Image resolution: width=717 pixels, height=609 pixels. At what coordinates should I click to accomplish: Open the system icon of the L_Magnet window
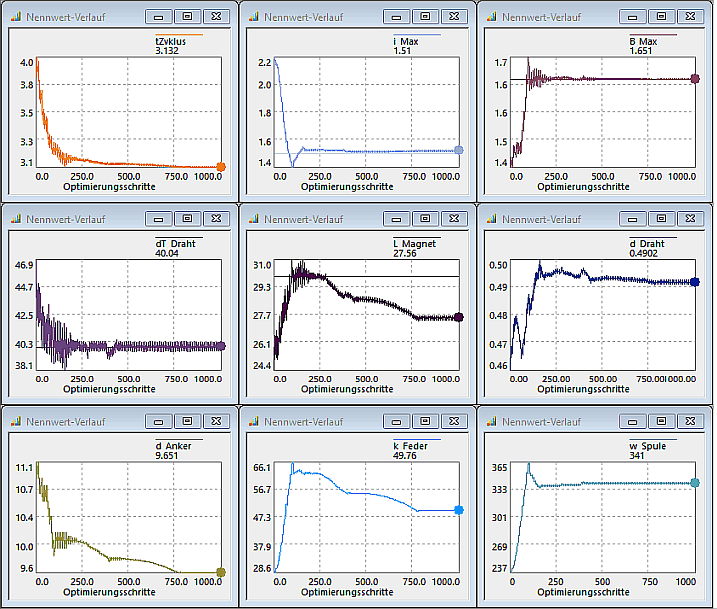coord(252,218)
